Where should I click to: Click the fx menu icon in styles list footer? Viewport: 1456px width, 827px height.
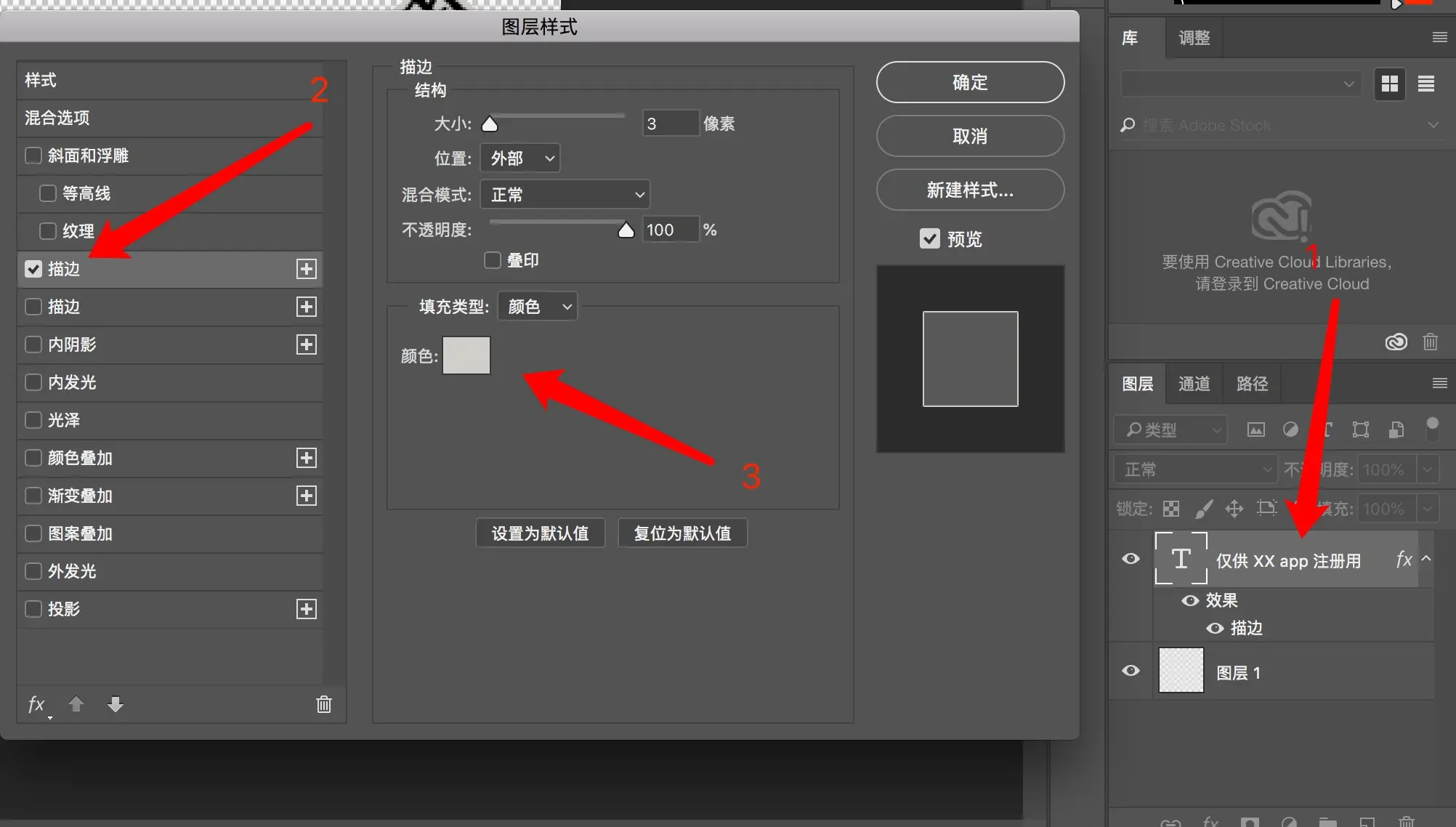point(36,703)
